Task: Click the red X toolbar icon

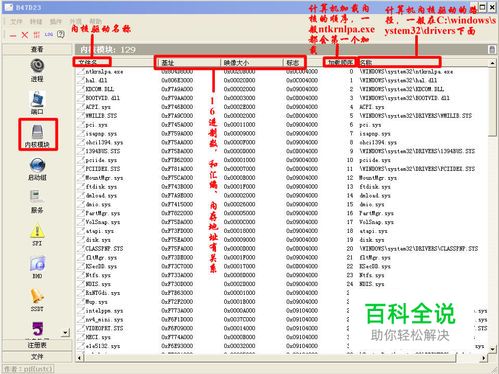Action: click(25, 35)
